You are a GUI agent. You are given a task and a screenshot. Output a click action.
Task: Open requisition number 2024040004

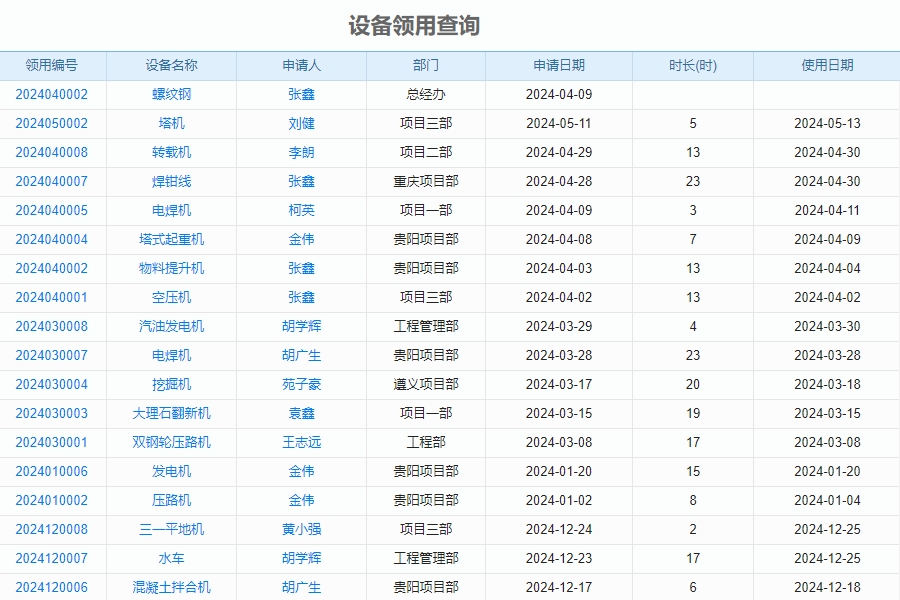click(52, 239)
